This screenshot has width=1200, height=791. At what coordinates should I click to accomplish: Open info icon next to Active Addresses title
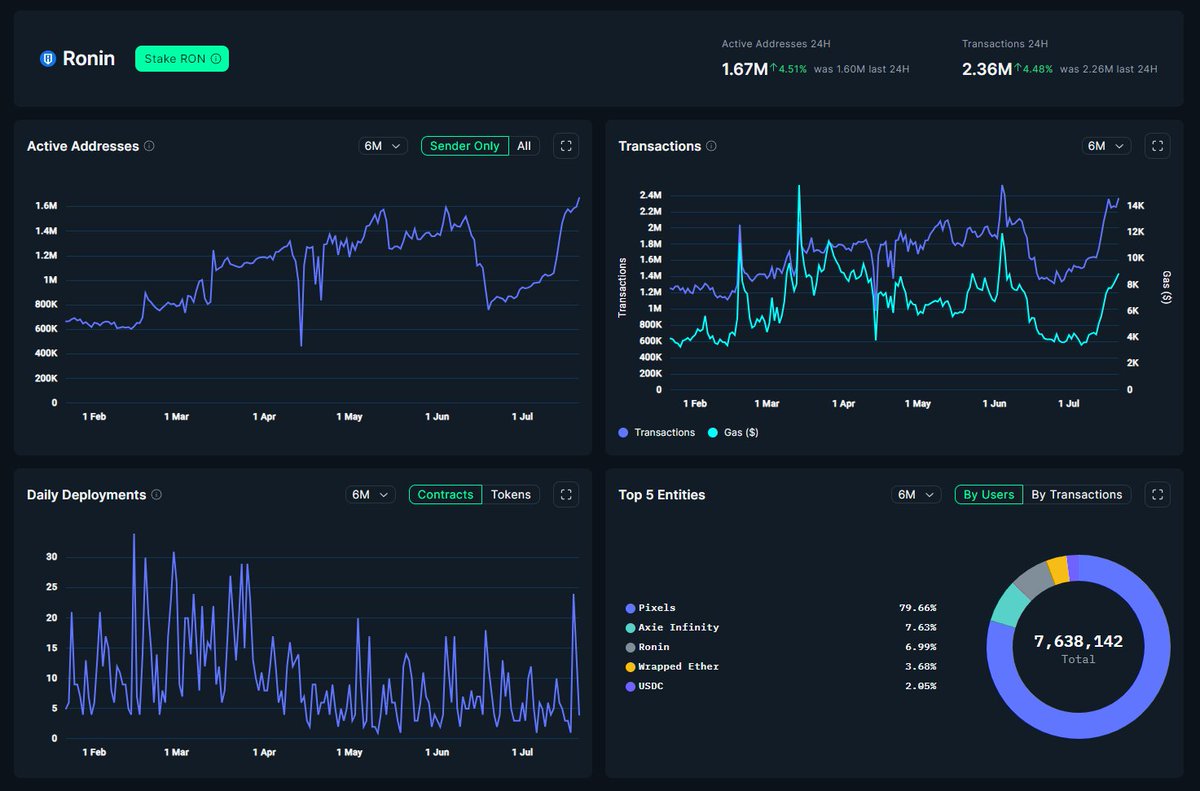coord(149,146)
